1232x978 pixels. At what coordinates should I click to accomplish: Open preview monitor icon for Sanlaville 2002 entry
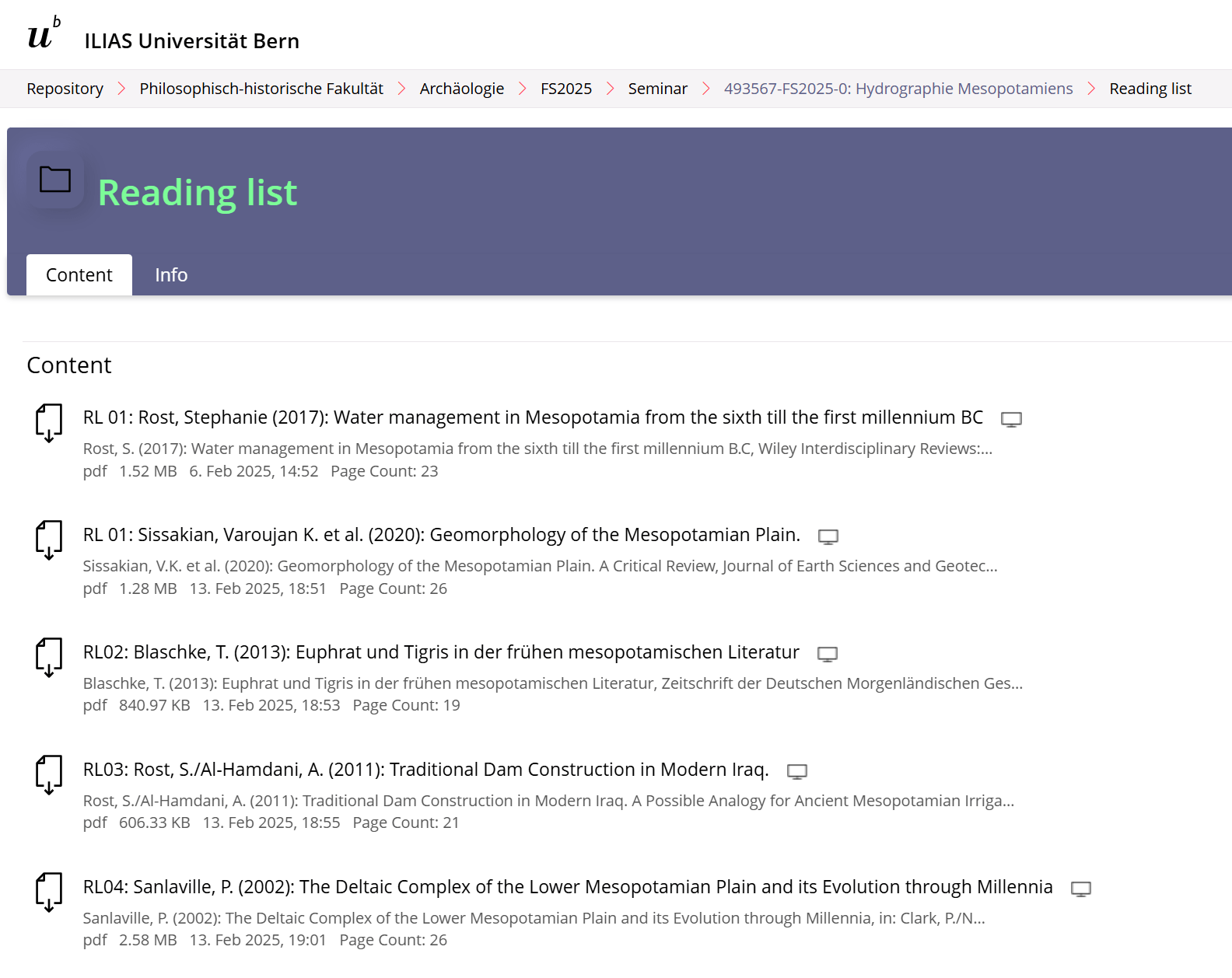(x=1081, y=889)
